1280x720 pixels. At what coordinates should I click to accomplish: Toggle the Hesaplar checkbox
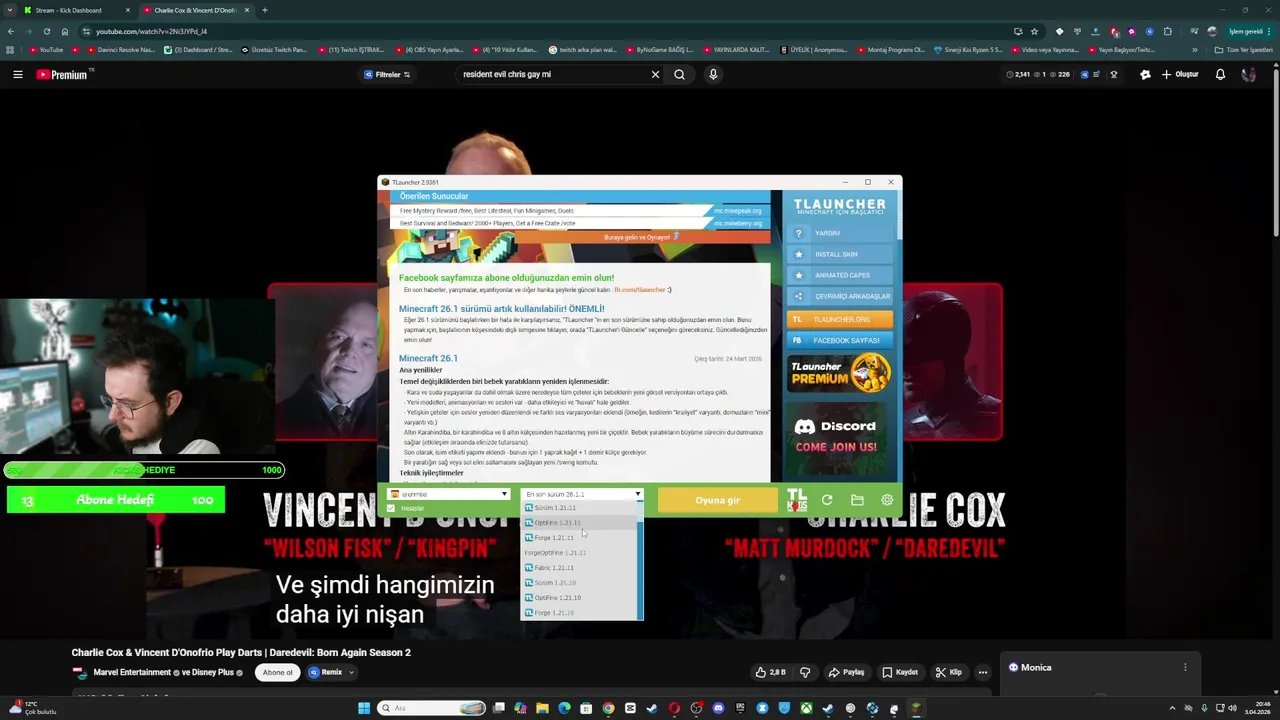point(391,508)
